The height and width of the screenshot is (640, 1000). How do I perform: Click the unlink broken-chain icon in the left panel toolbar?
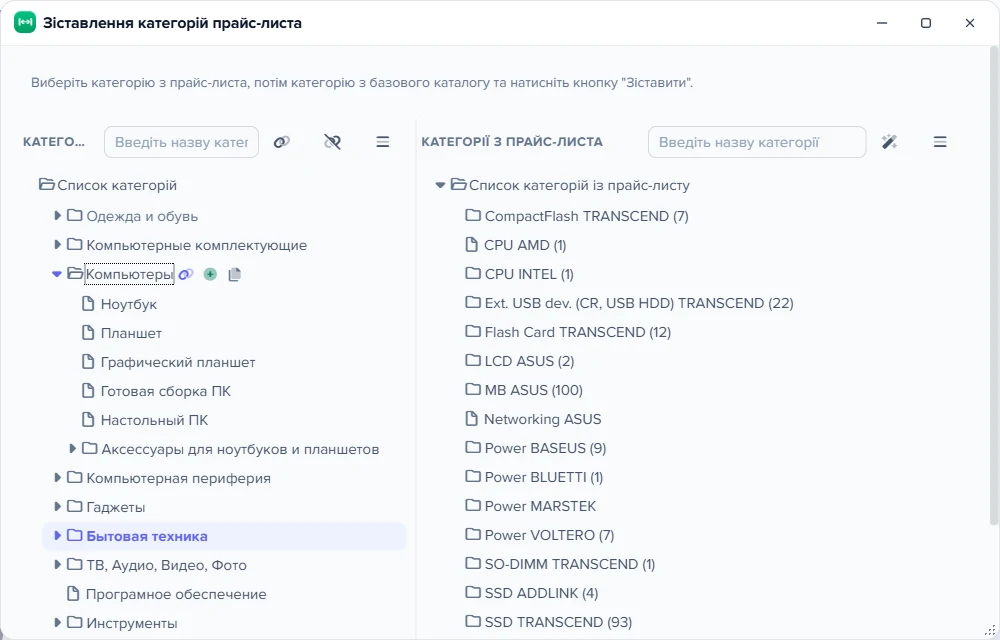[x=332, y=142]
